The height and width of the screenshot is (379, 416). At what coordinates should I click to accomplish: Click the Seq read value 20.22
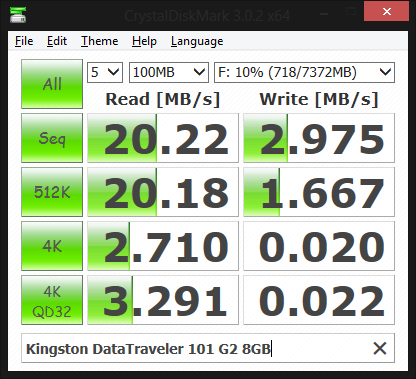163,138
